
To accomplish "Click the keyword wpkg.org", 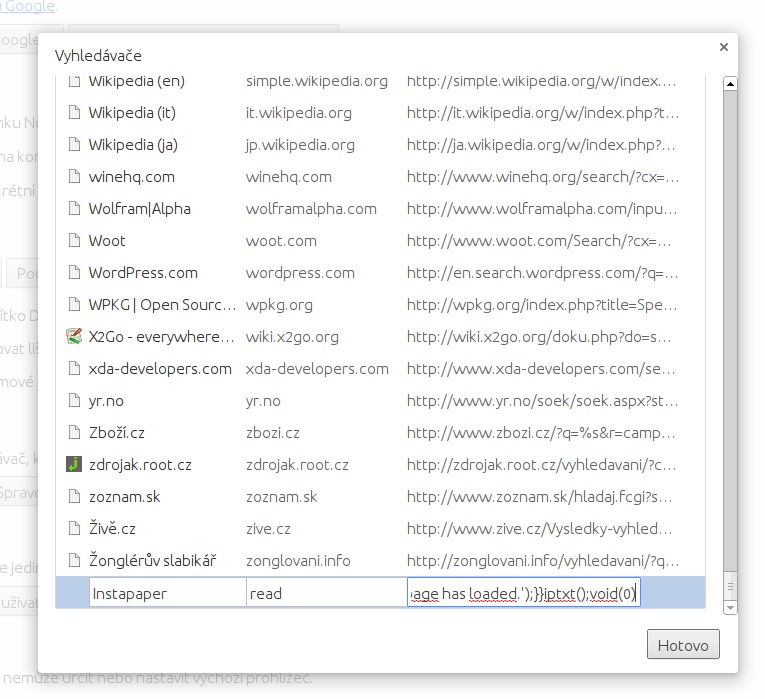I will 279,305.
